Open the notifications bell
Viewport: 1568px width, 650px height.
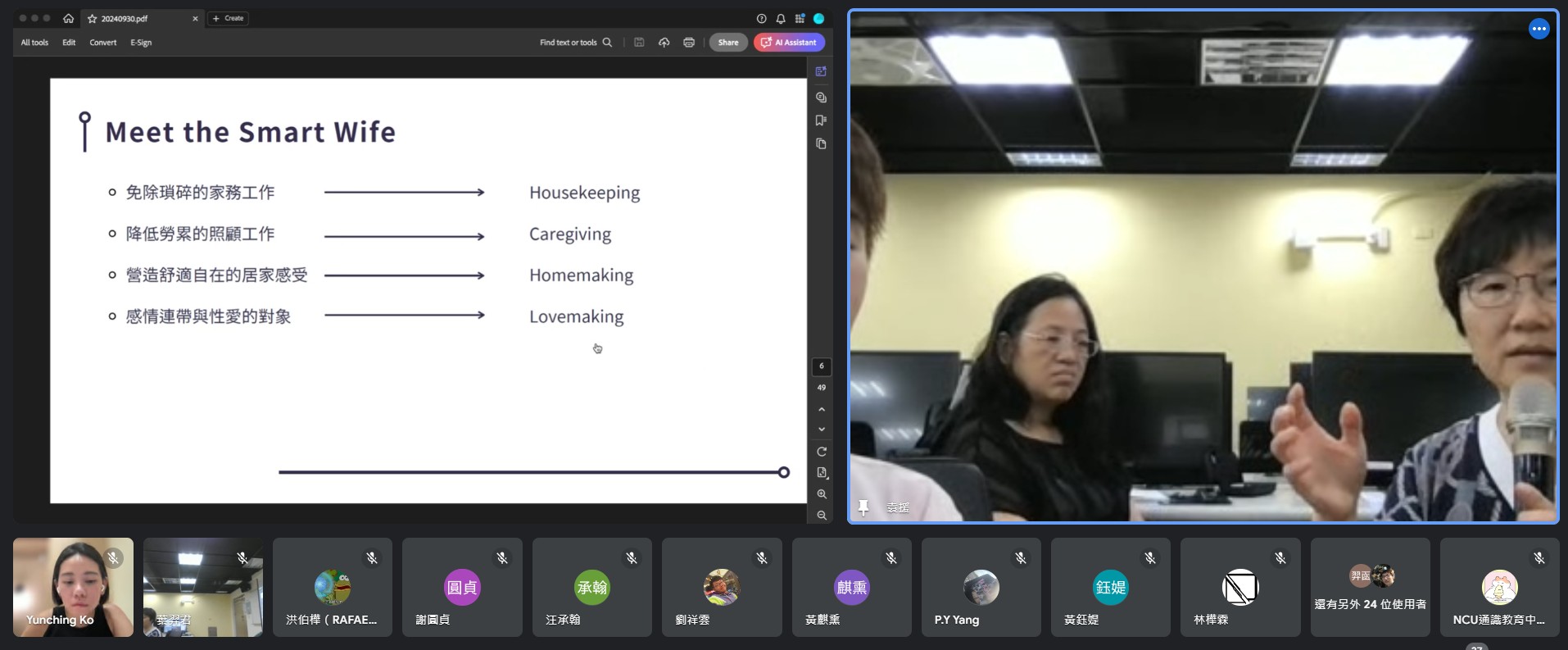pos(781,19)
